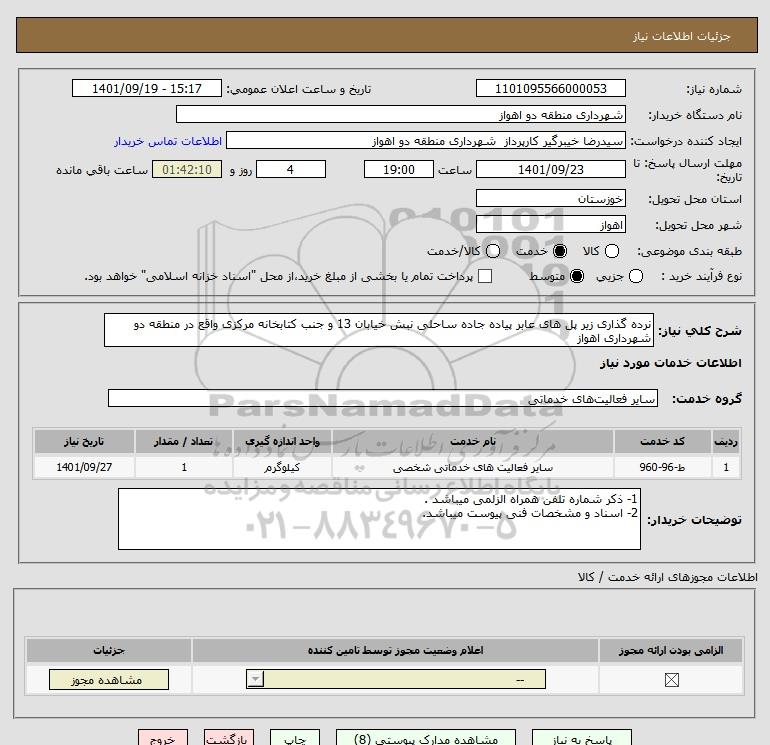This screenshot has height=745, width=770.
Task: Click the واحد اندازه گیری column header
Action: click(x=282, y=441)
